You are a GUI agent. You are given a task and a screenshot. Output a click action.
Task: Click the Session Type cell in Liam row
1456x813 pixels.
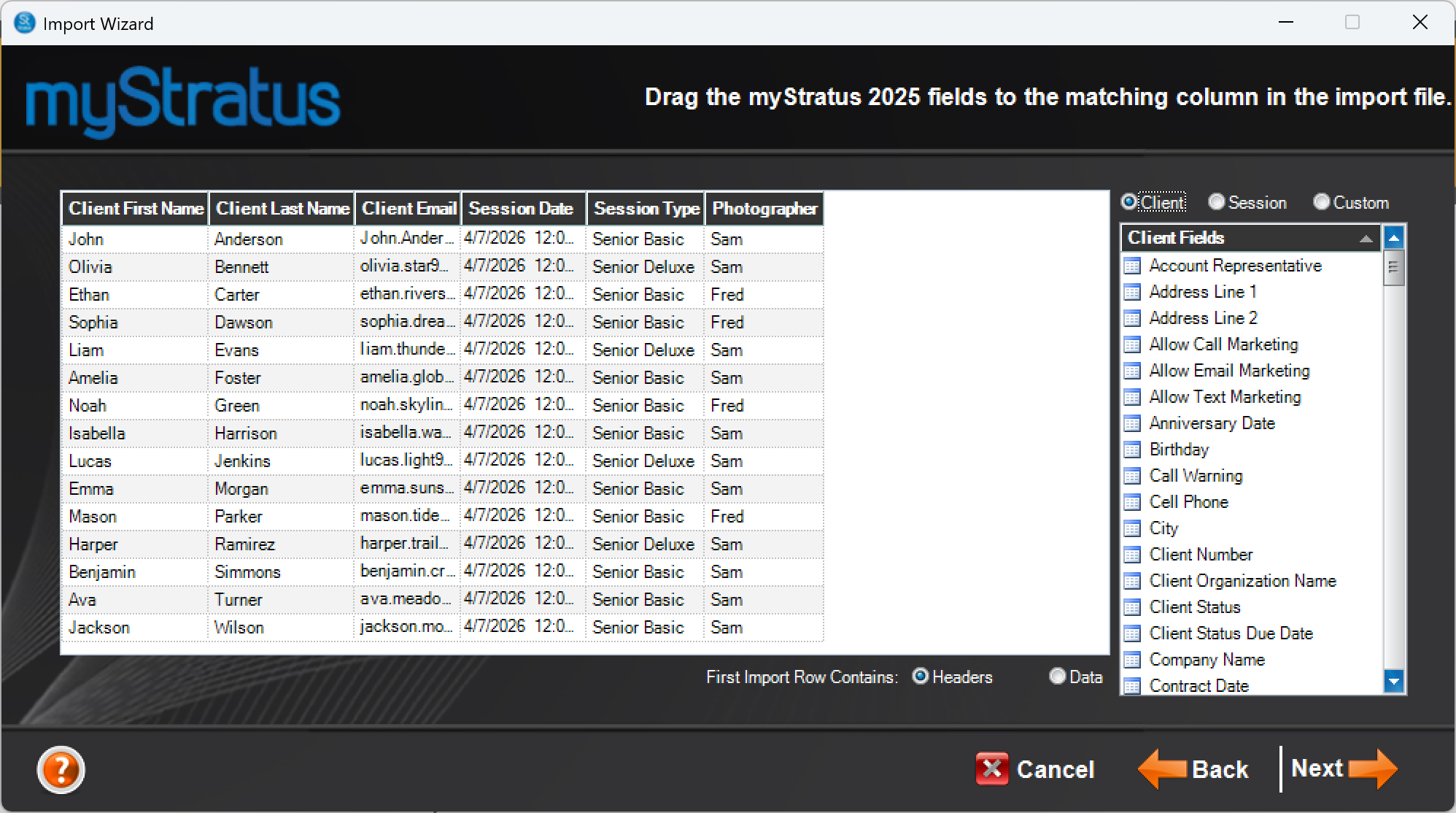pos(646,350)
